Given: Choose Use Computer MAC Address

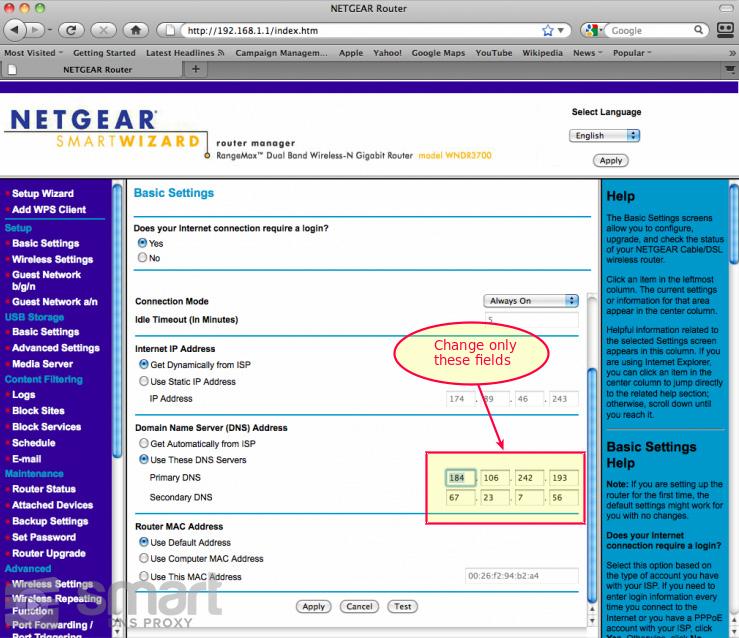Looking at the screenshot, I should [144, 558].
